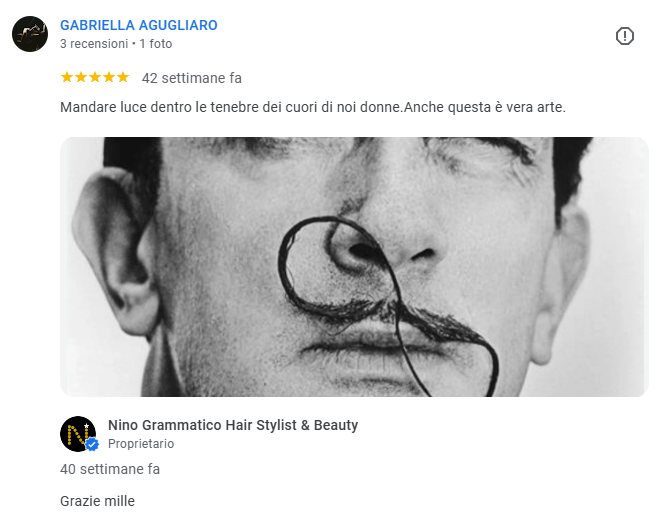Open Nino Grammatico Hair Stylist & Beauty name

click(x=233, y=425)
